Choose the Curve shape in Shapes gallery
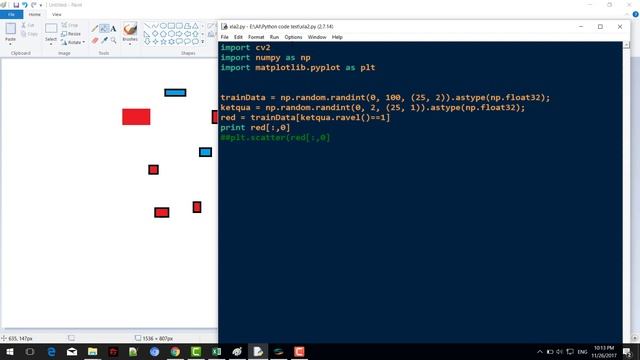Image resolution: width=640 pixels, height=360 pixels. click(x=155, y=26)
